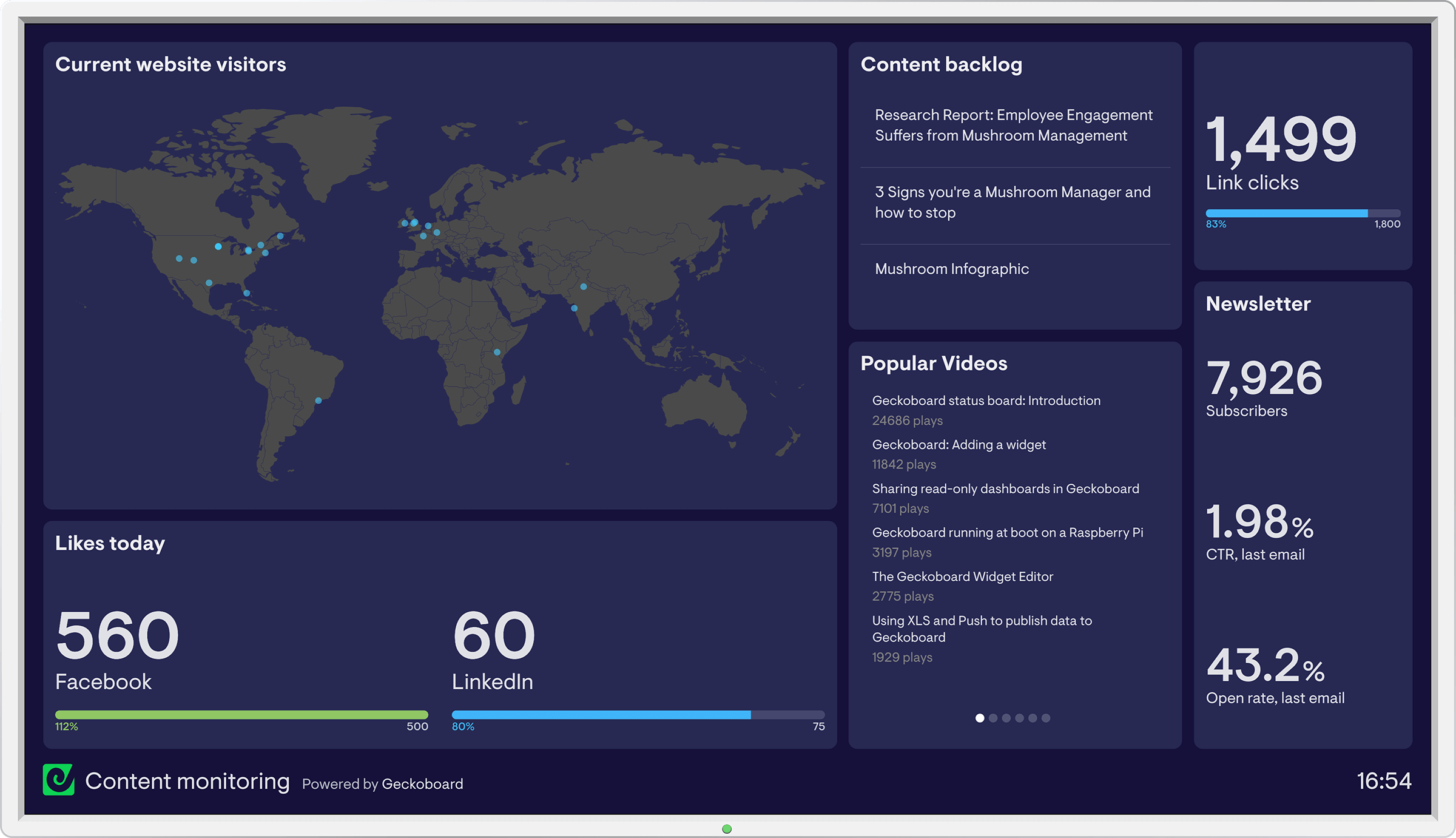Open 'Geckoboard: Adding a widget' video
This screenshot has height=838, width=1456.
click(959, 445)
